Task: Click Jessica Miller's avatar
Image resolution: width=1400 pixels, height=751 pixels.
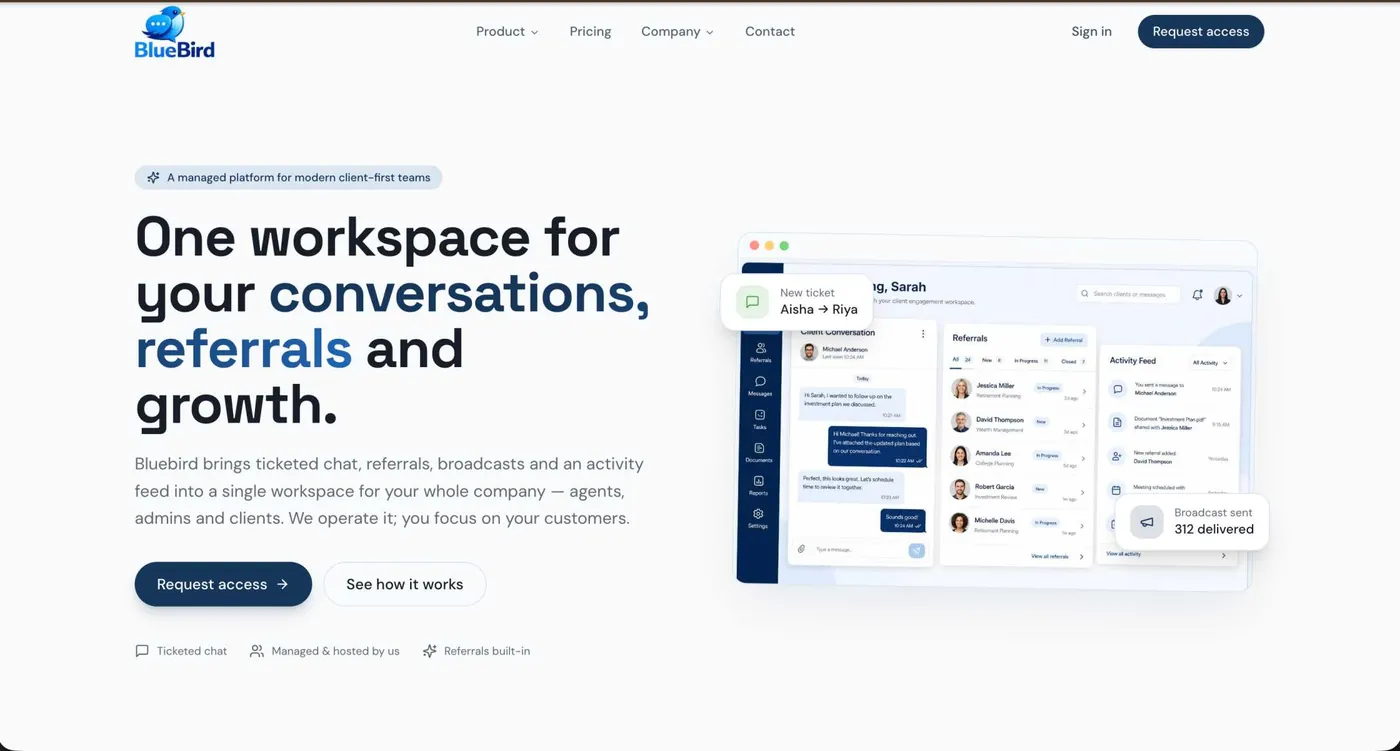Action: (961, 389)
